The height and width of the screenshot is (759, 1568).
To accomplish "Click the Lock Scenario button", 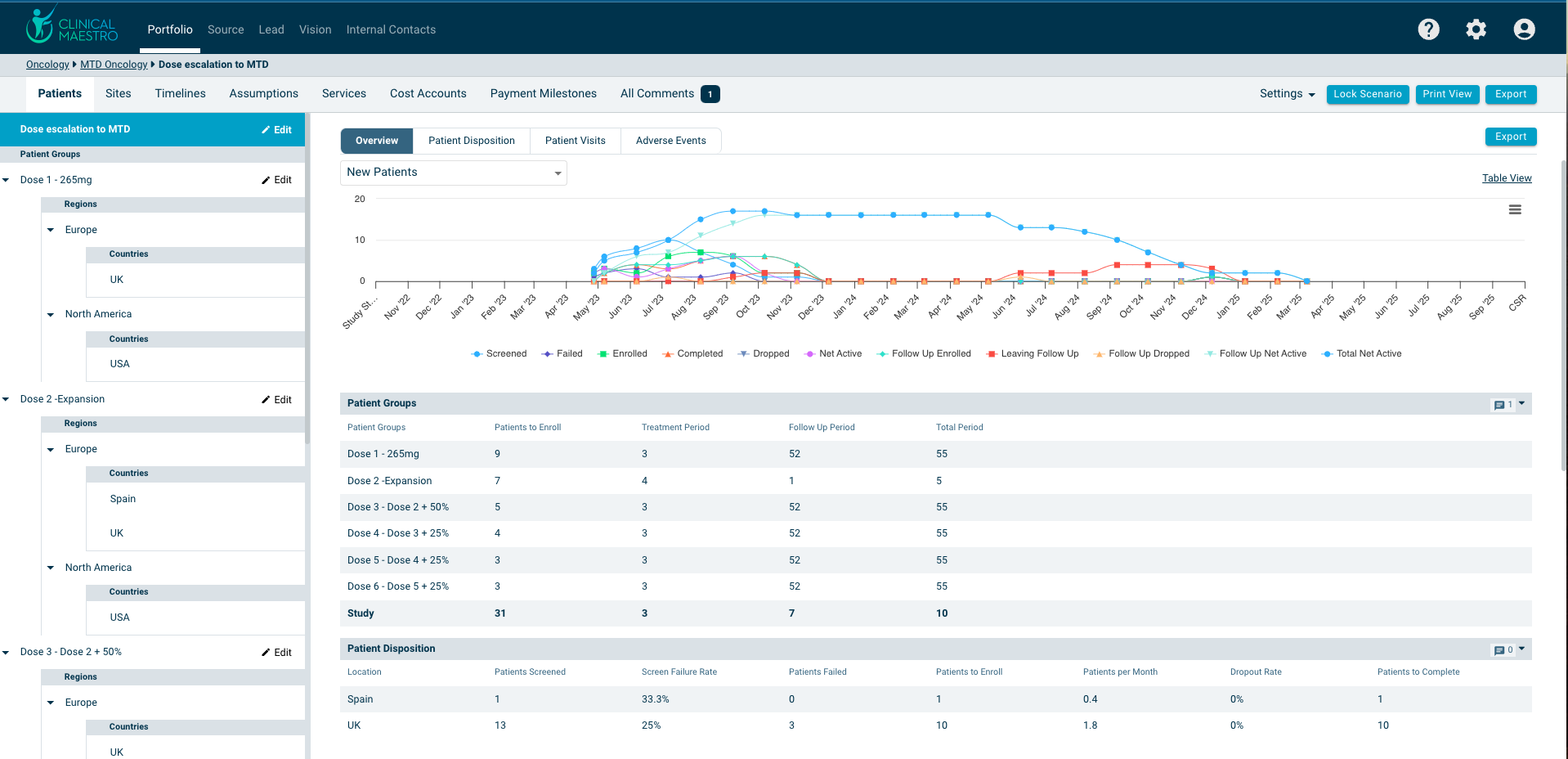I will click(x=1367, y=94).
